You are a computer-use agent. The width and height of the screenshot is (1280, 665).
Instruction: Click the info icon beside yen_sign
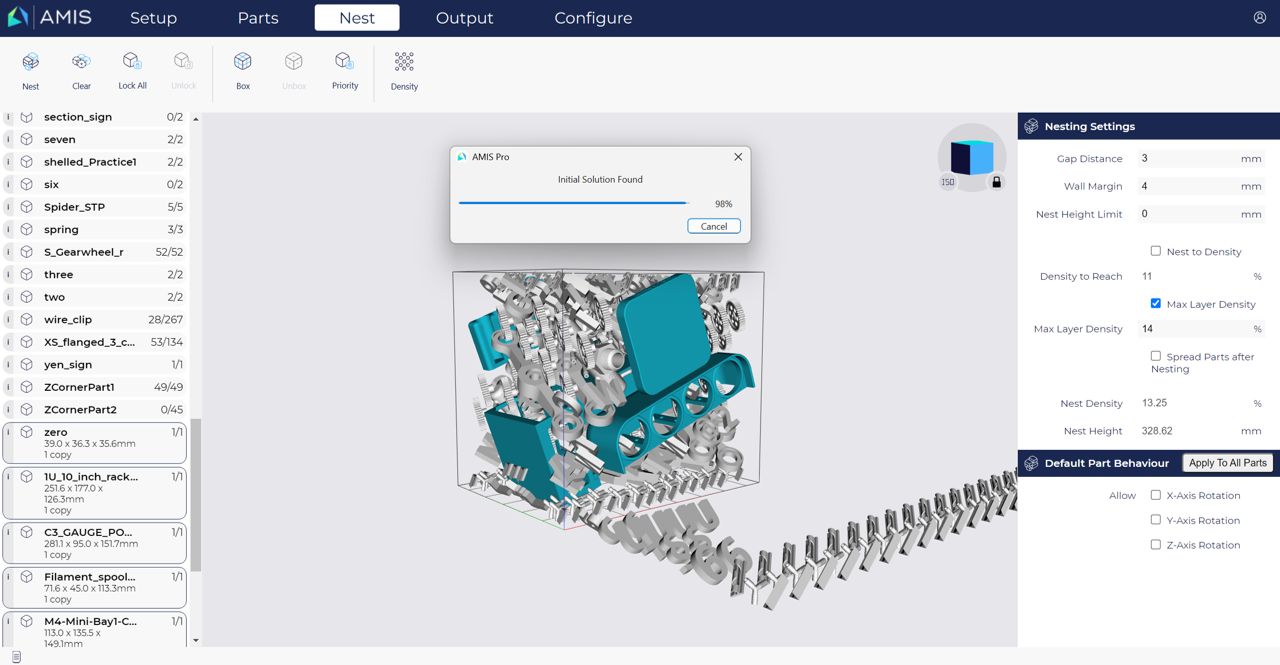click(9, 364)
